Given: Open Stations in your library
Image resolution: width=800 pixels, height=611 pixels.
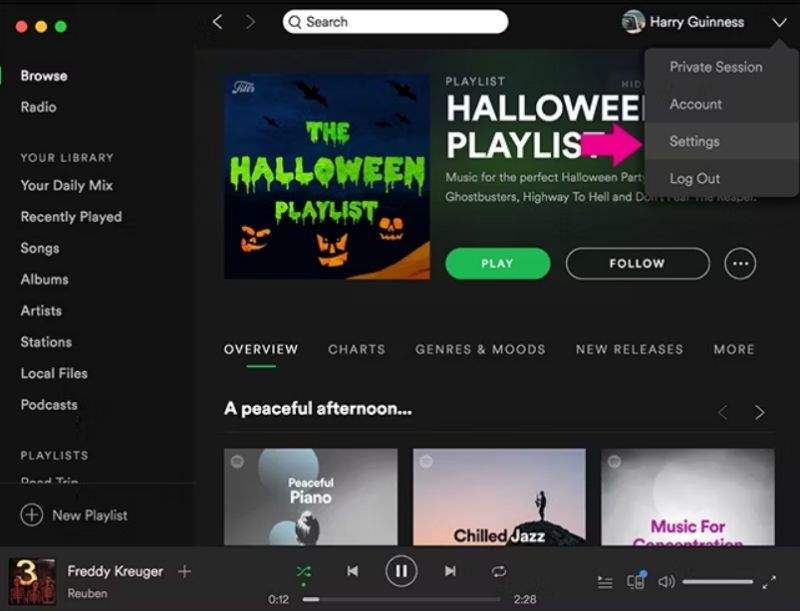Looking at the screenshot, I should coord(46,342).
